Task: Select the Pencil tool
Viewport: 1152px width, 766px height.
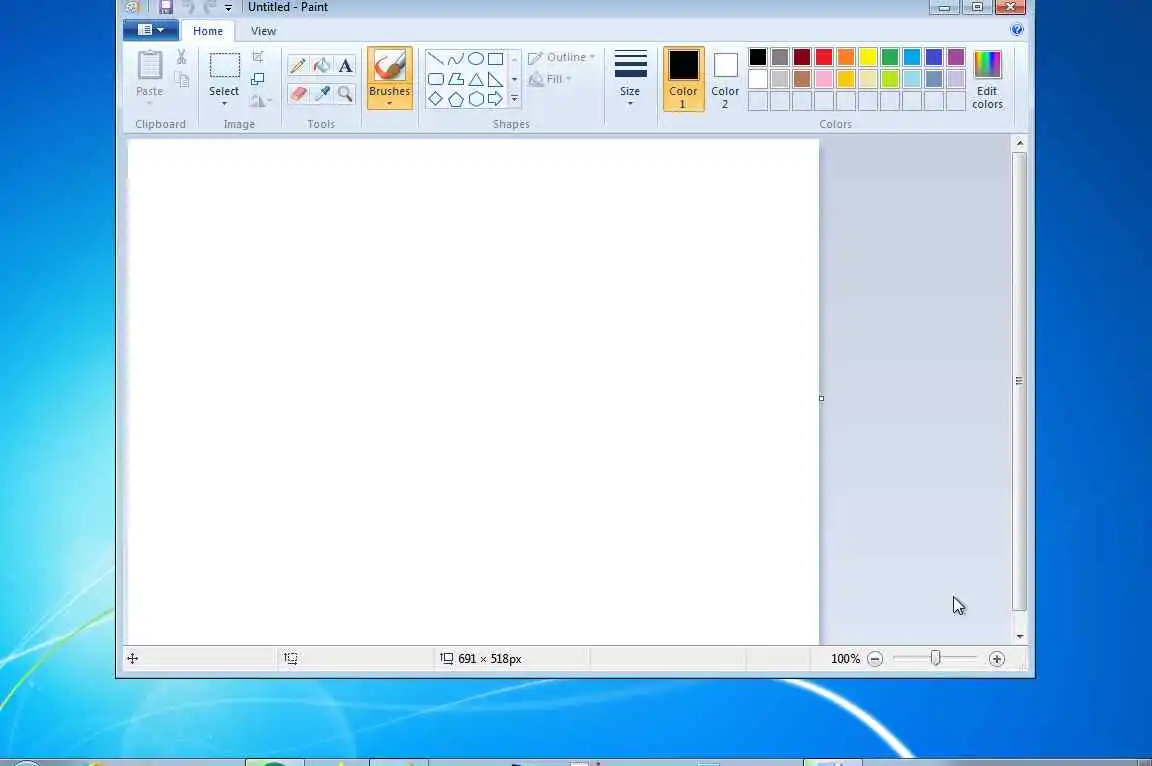Action: (298, 65)
